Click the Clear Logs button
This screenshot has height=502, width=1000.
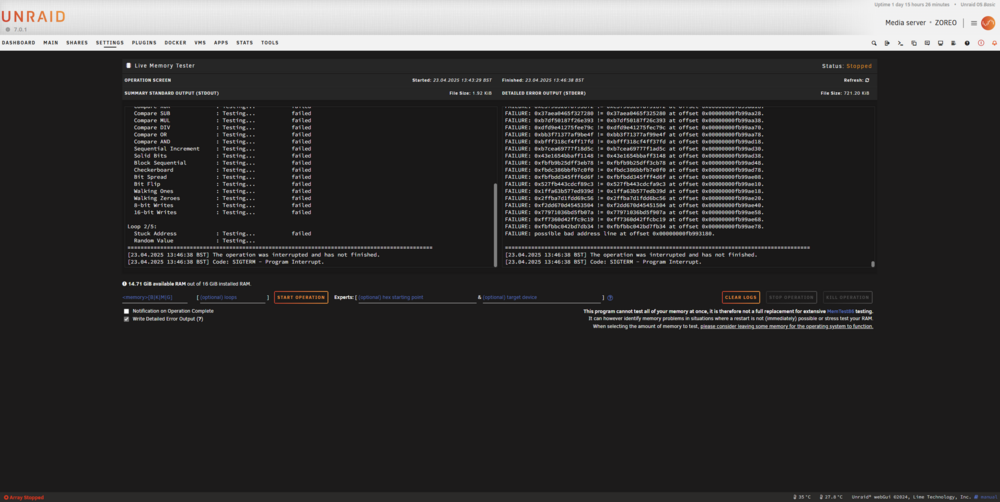[x=741, y=297]
